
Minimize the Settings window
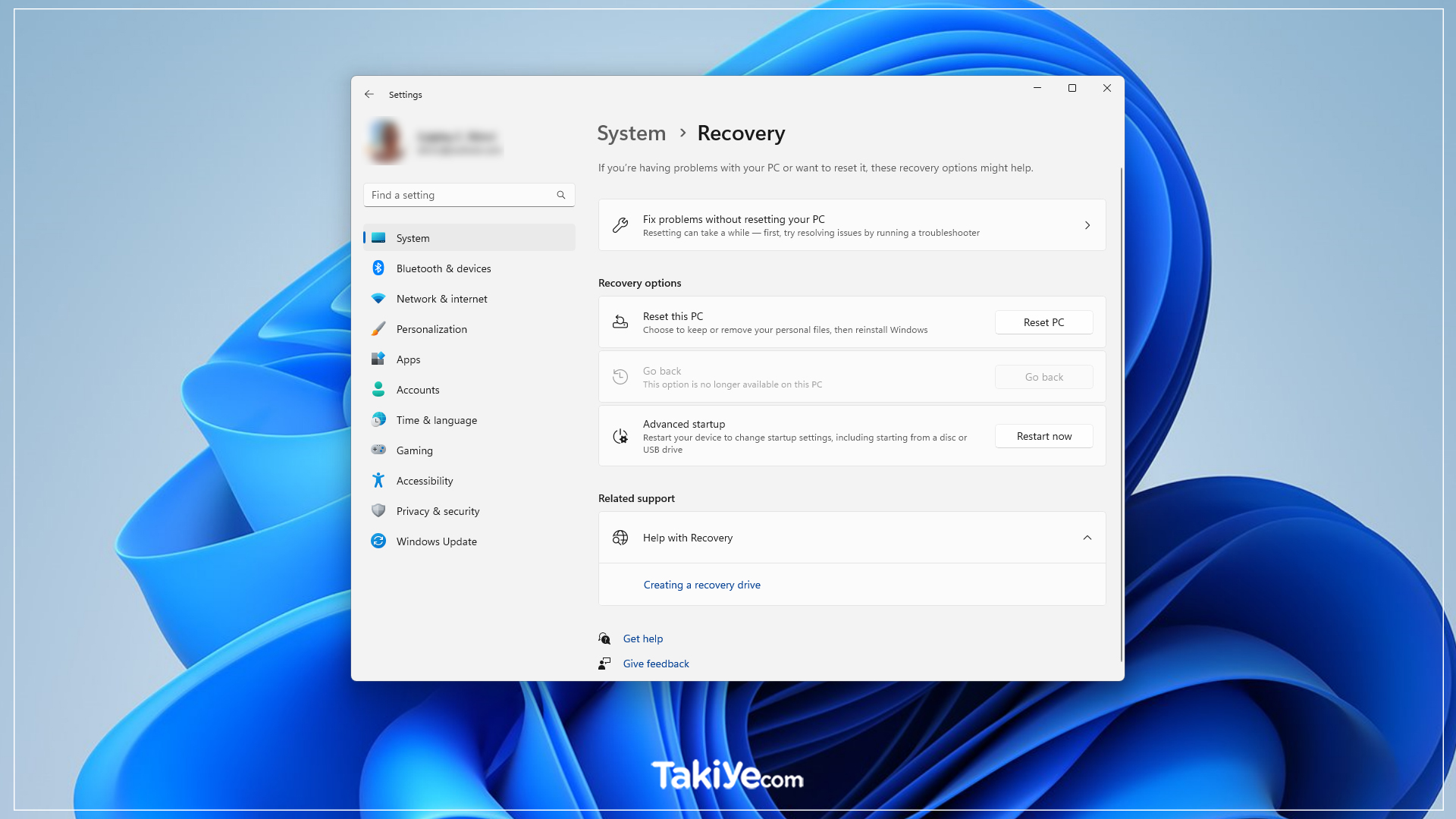click(1037, 88)
